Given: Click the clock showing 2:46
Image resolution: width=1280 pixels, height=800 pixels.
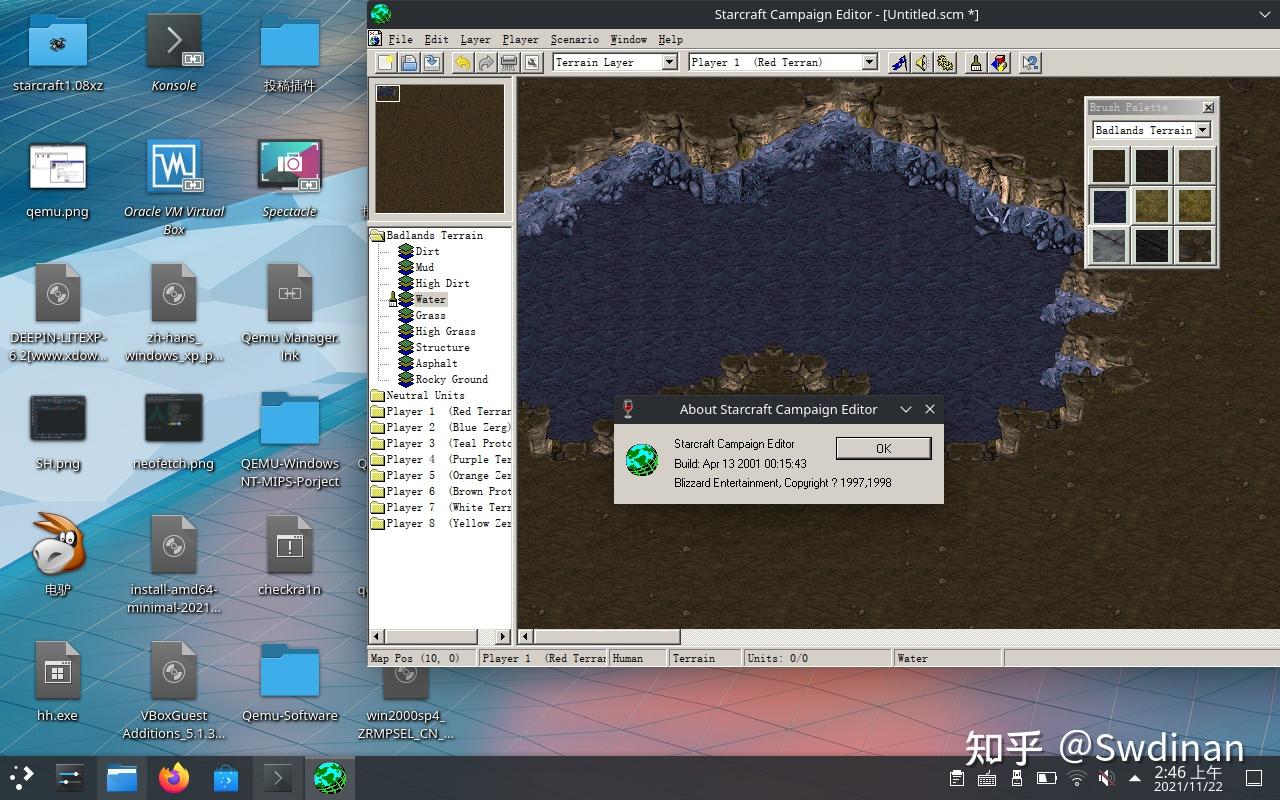Looking at the screenshot, I should point(1188,778).
